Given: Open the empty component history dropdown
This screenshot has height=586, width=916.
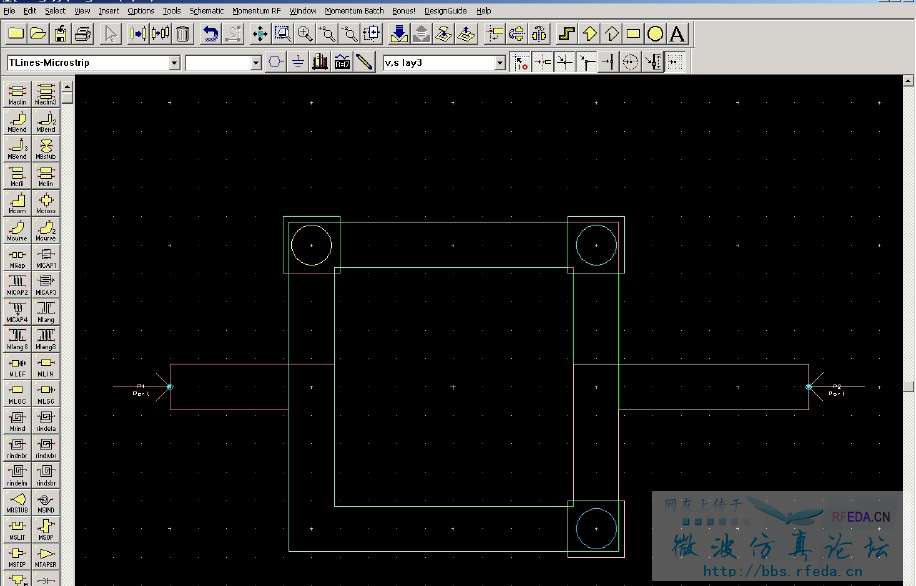Looking at the screenshot, I should 255,63.
